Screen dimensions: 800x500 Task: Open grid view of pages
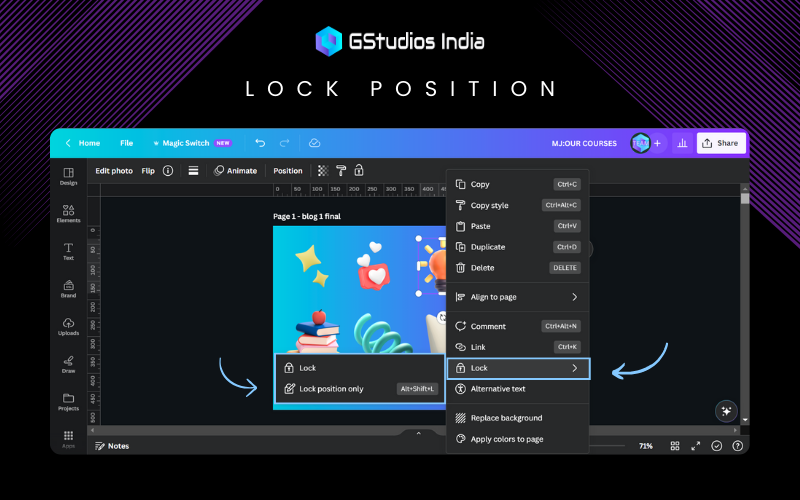pyautogui.click(x=675, y=446)
